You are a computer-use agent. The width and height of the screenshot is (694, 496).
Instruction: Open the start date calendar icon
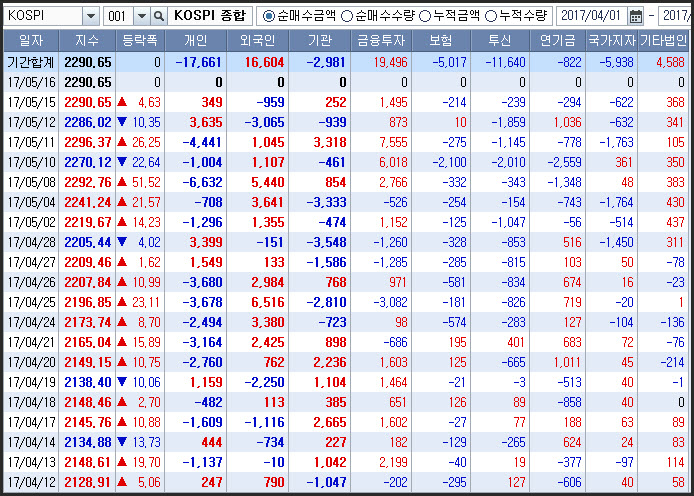tap(636, 16)
